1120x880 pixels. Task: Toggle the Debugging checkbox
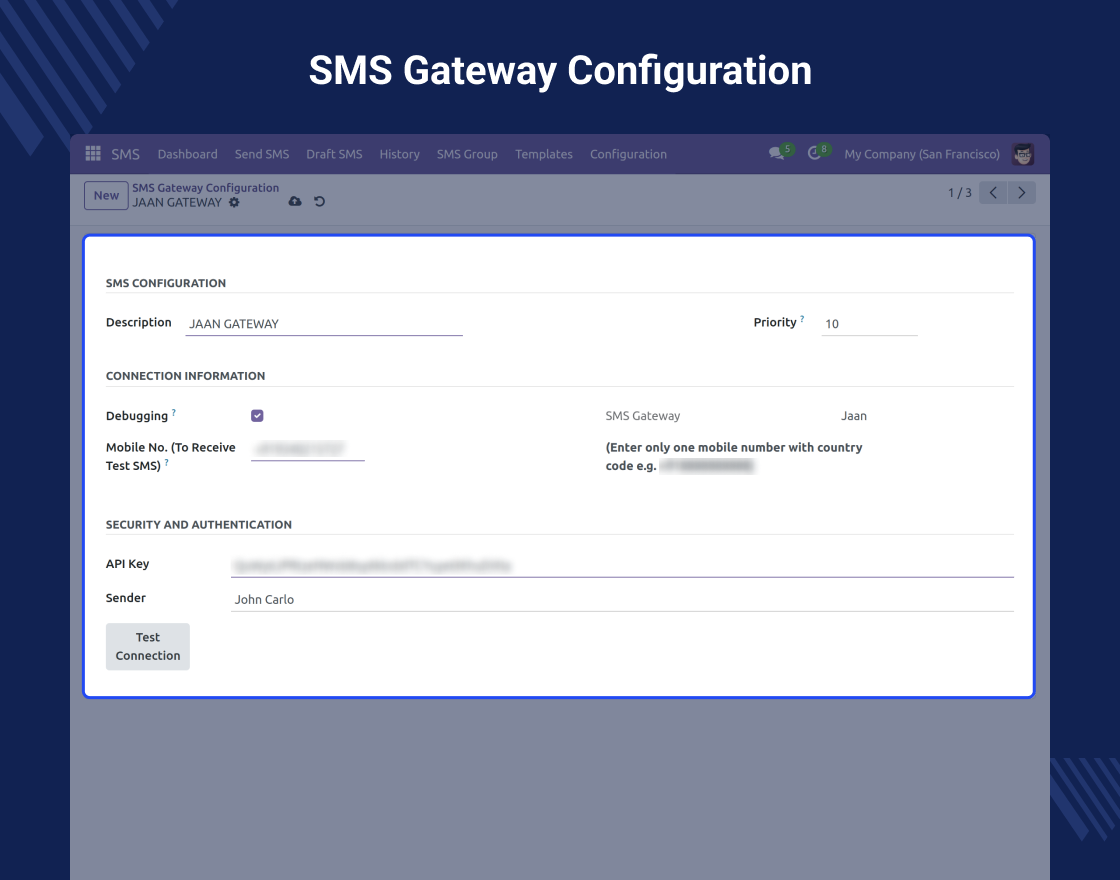click(258, 416)
